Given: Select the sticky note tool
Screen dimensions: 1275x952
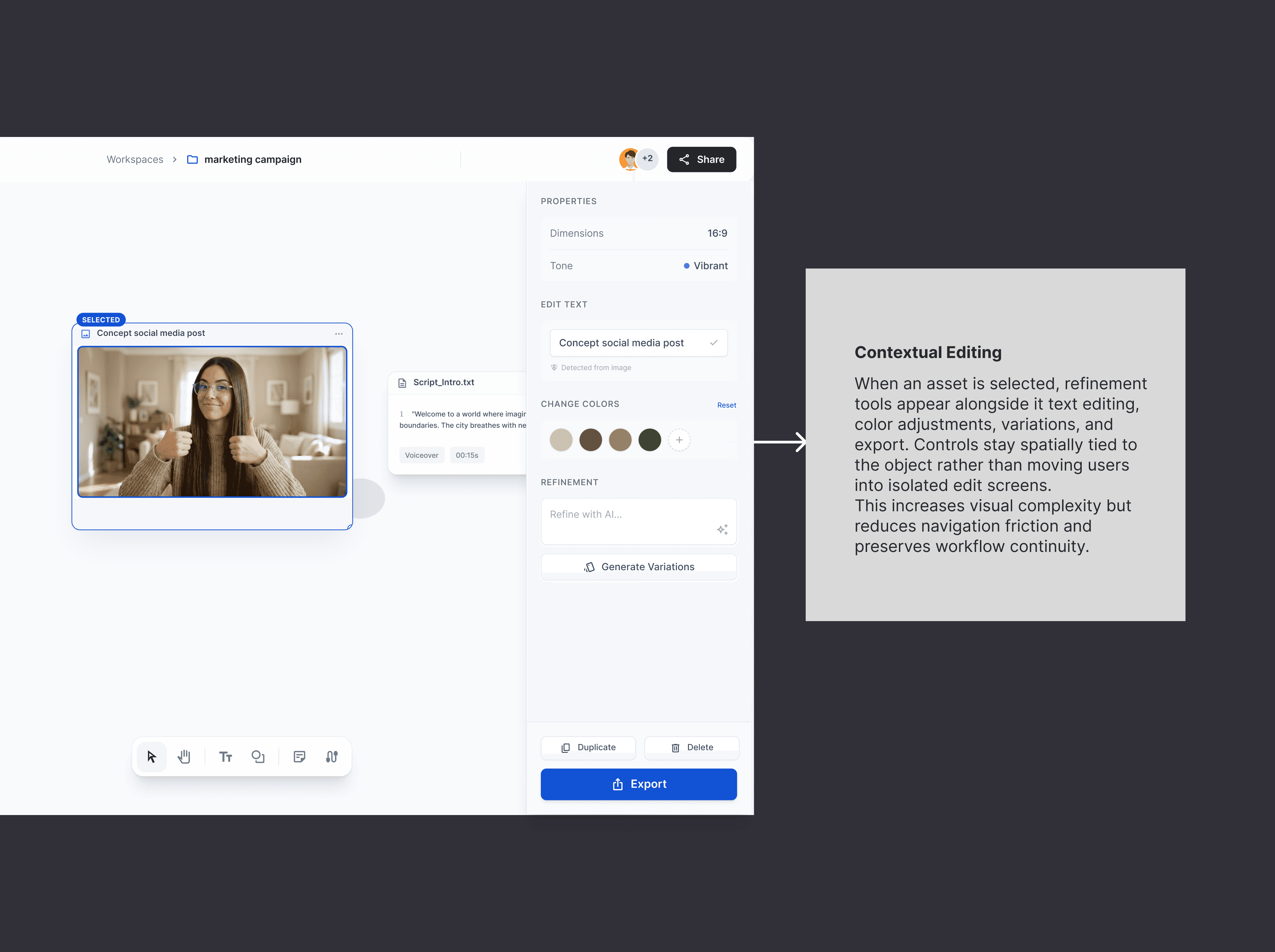Looking at the screenshot, I should coord(299,757).
